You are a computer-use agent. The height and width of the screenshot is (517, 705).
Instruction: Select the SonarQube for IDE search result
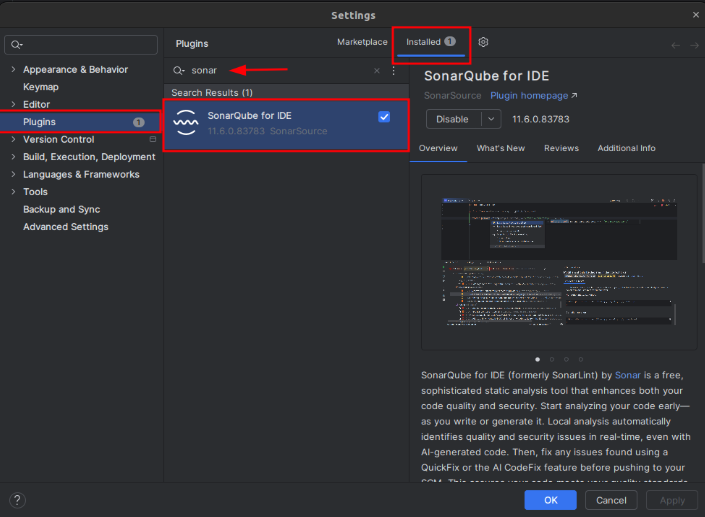pyautogui.click(x=286, y=125)
